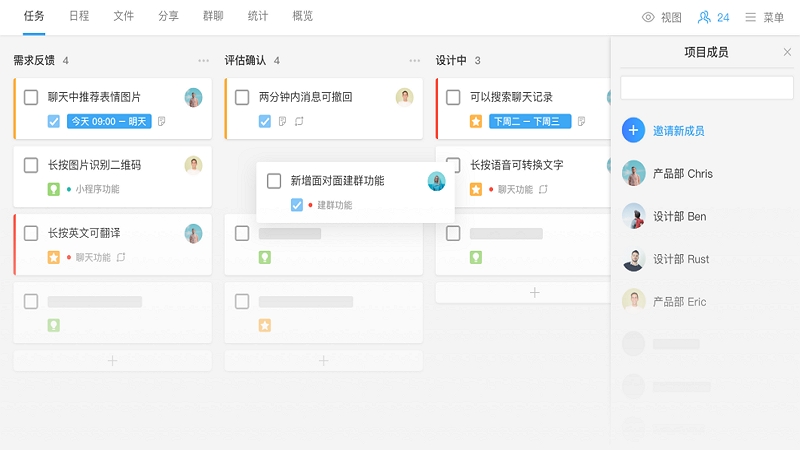800x450 pixels.
Task: Check off task 长按英文可翻译
Action: click(x=31, y=233)
